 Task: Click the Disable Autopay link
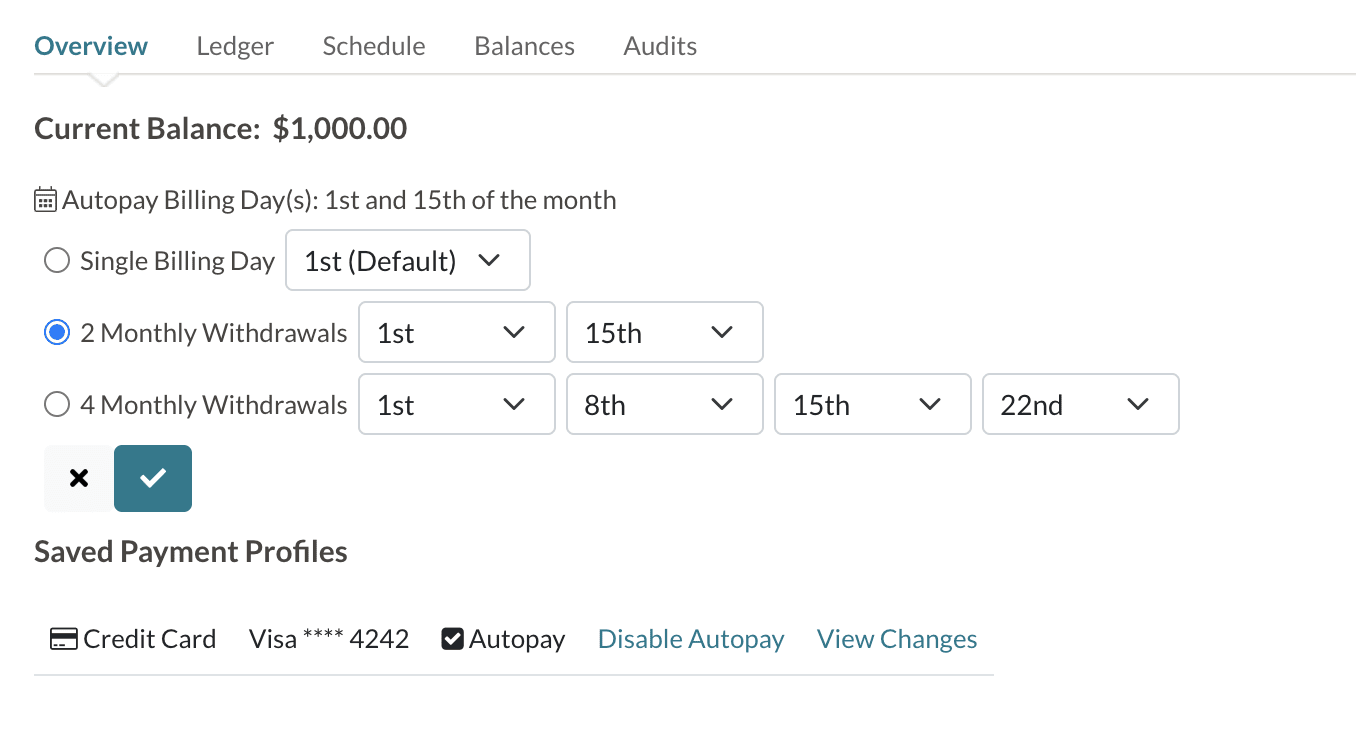(691, 639)
